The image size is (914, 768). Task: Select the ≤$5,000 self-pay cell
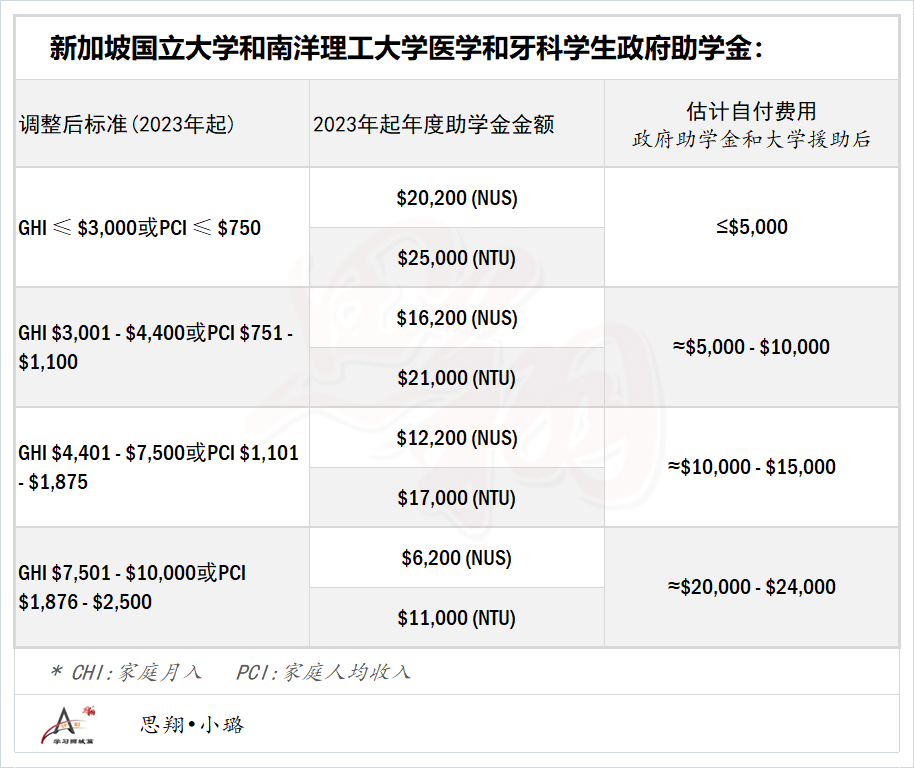click(752, 227)
